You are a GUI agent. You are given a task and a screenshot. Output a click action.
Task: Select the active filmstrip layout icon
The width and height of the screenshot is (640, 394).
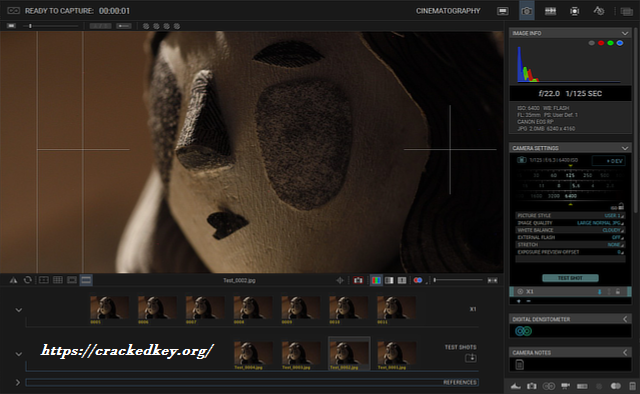86,280
